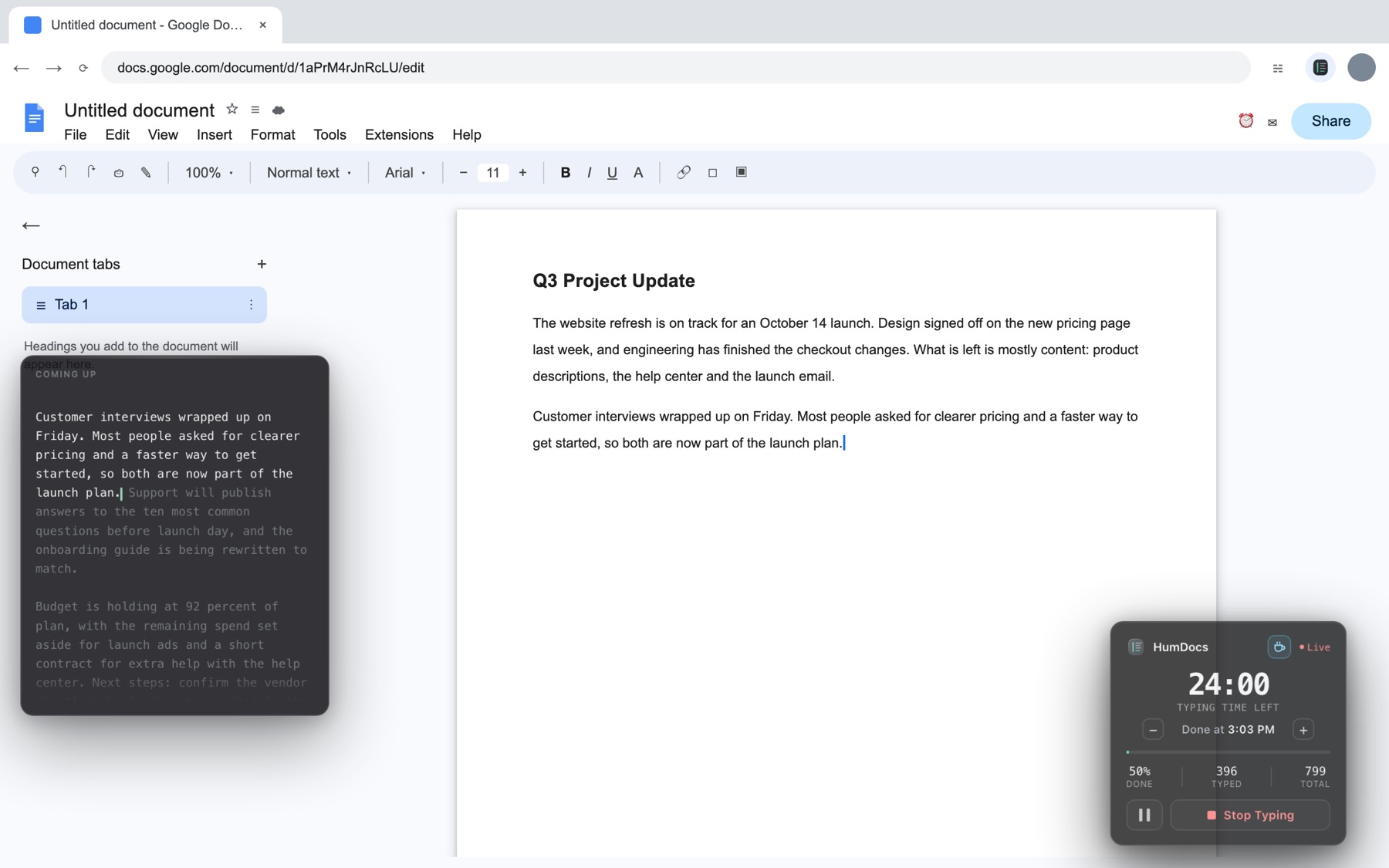Open the 100% zoom dropdown
This screenshot has height=868, width=1389.
(x=209, y=173)
